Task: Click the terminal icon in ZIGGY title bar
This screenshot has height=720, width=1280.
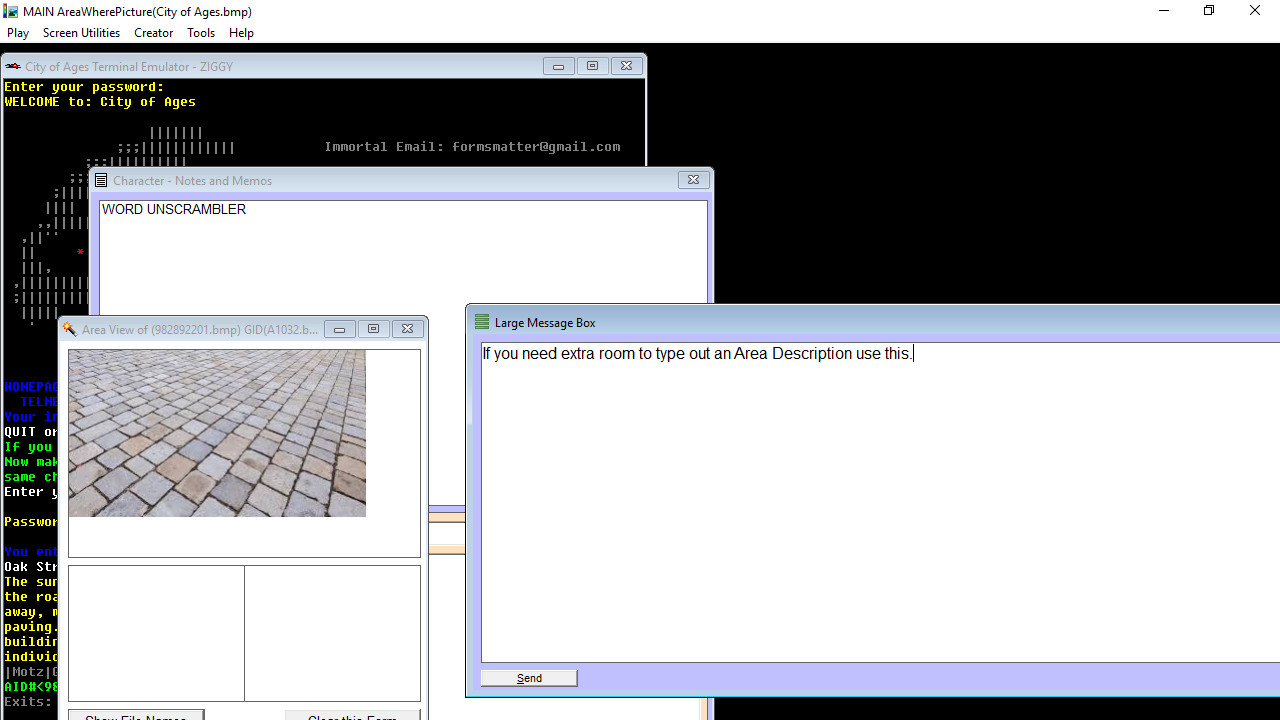Action: [12, 66]
